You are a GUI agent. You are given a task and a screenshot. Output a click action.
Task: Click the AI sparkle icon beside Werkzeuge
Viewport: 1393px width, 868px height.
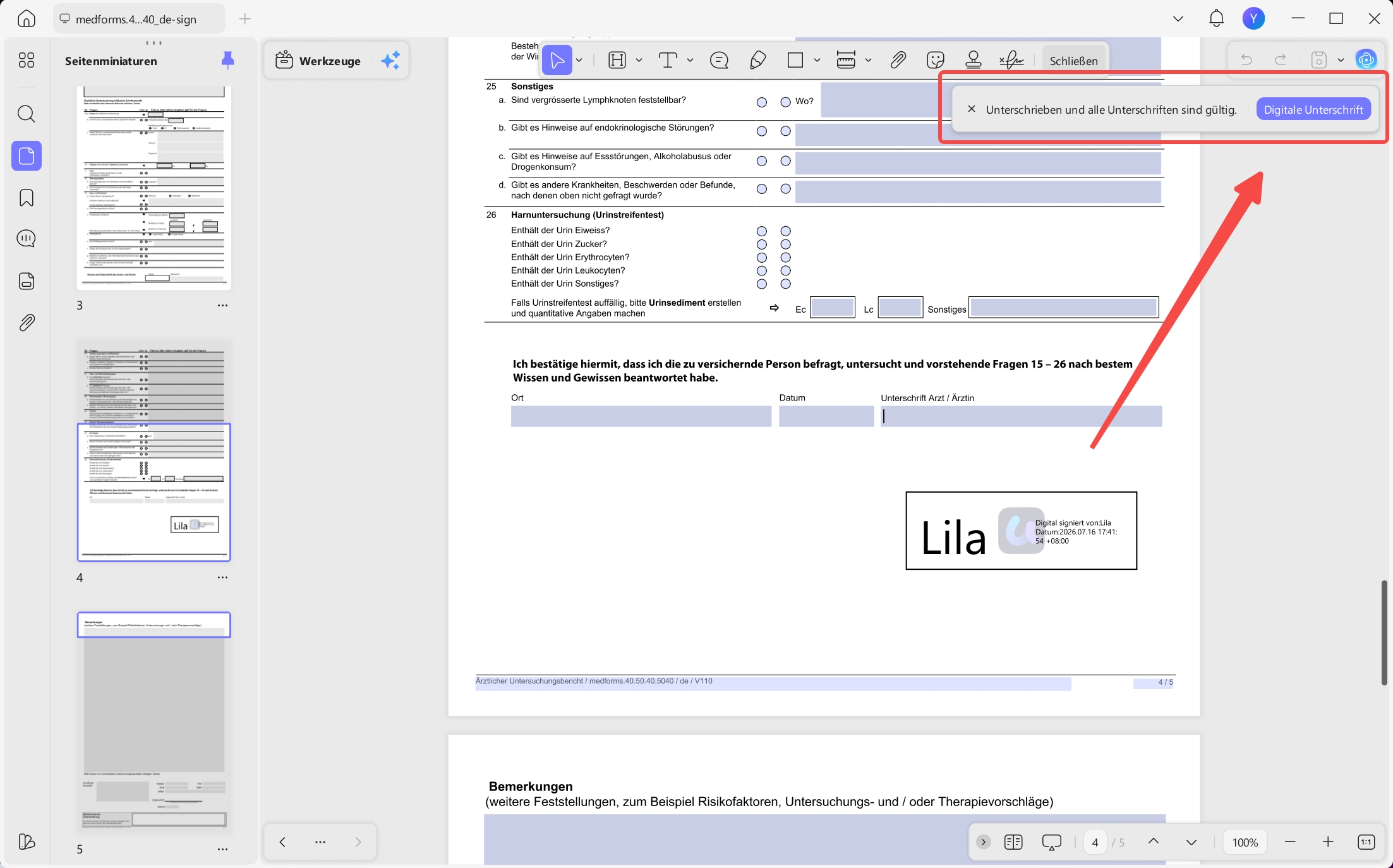(390, 61)
